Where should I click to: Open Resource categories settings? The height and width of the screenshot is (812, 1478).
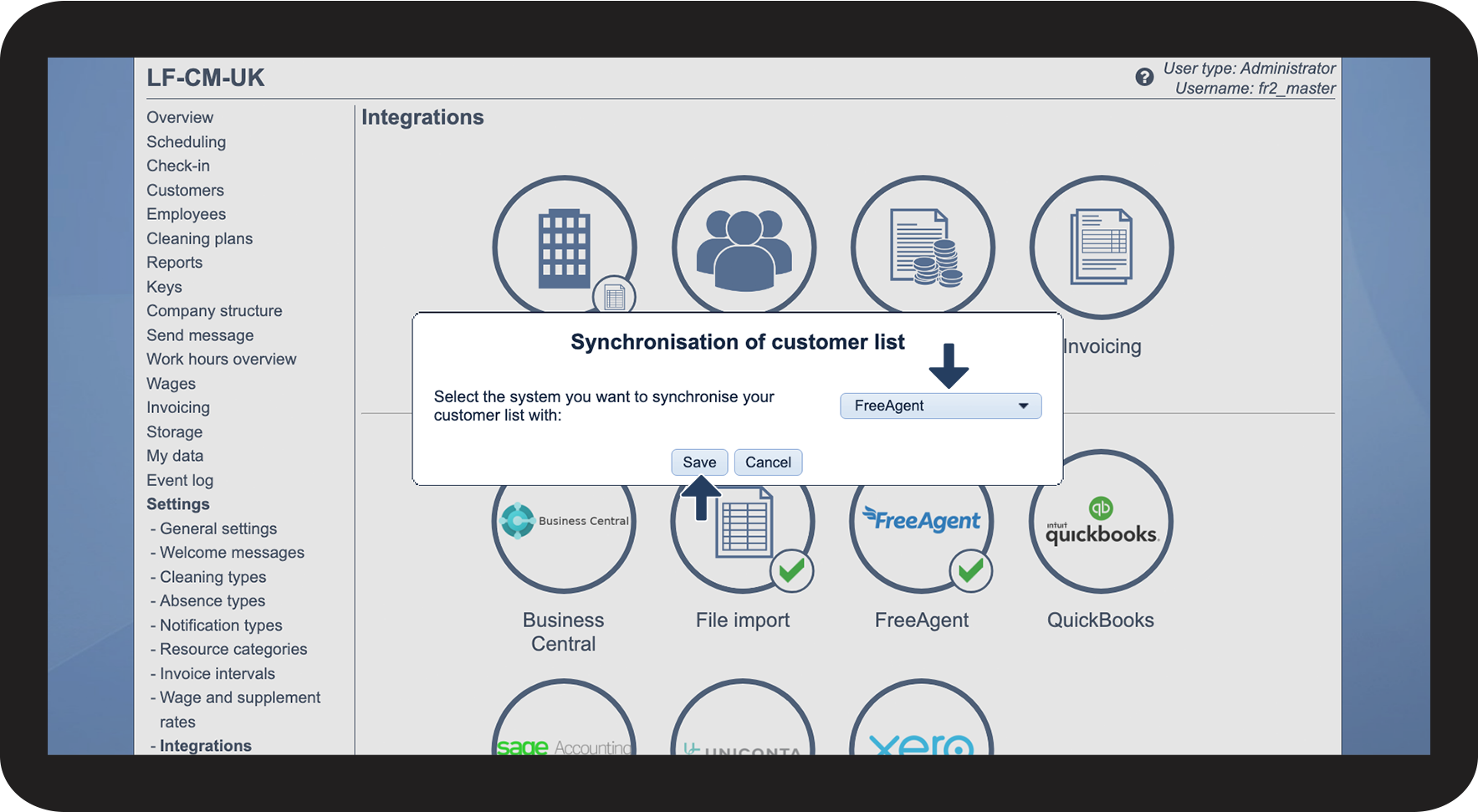coord(233,649)
